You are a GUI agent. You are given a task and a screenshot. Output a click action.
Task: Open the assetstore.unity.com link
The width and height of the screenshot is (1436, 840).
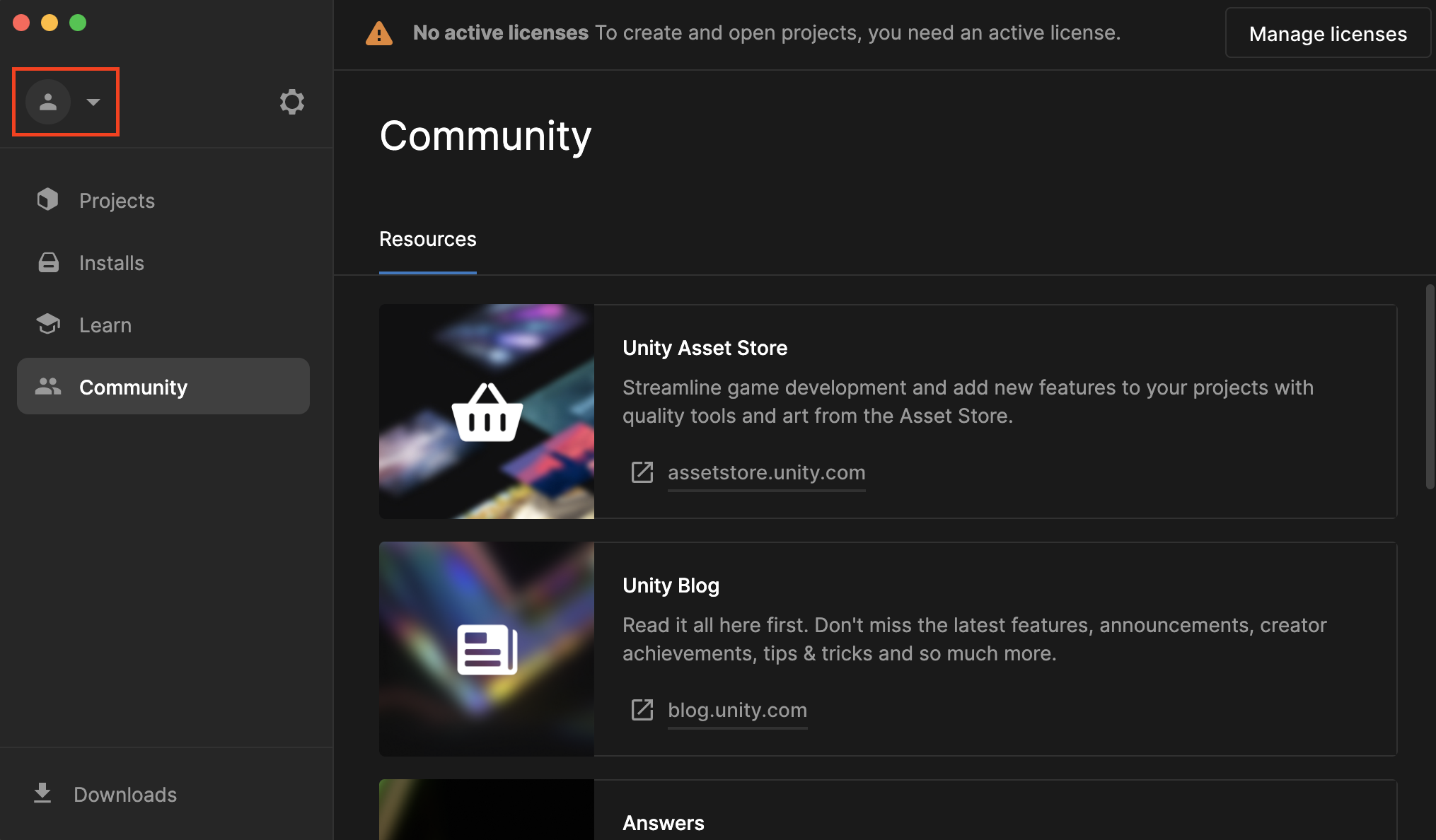[x=766, y=472]
